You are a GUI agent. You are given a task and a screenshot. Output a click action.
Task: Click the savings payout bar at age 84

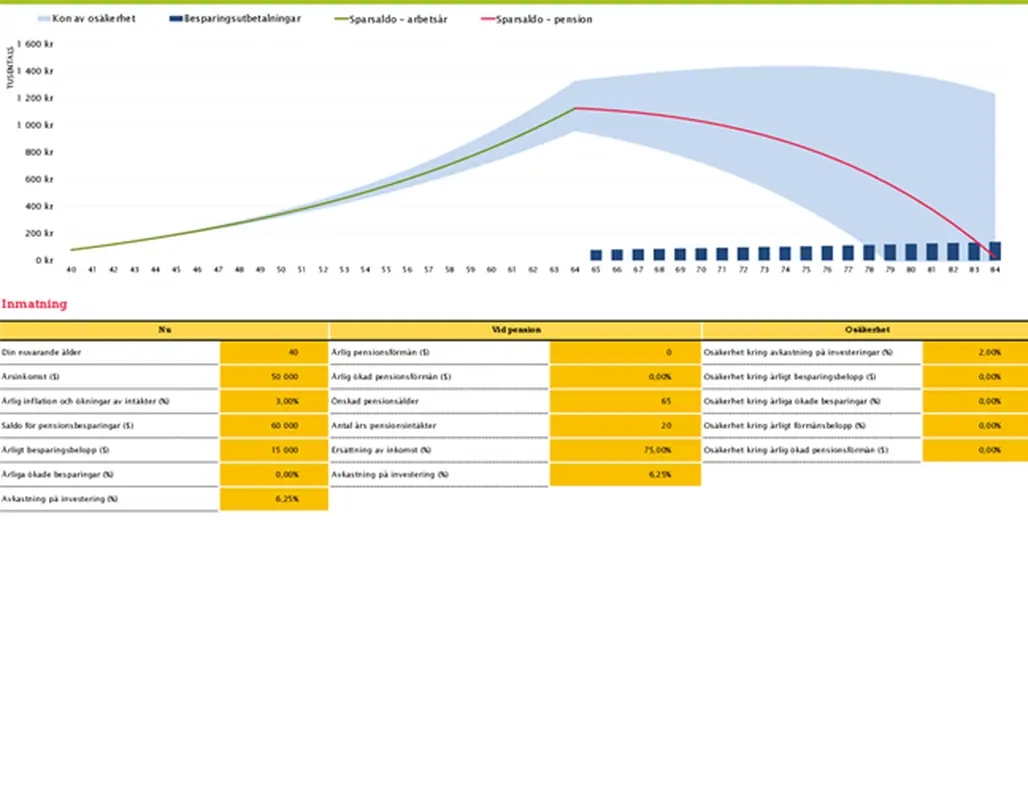pyautogui.click(x=995, y=251)
